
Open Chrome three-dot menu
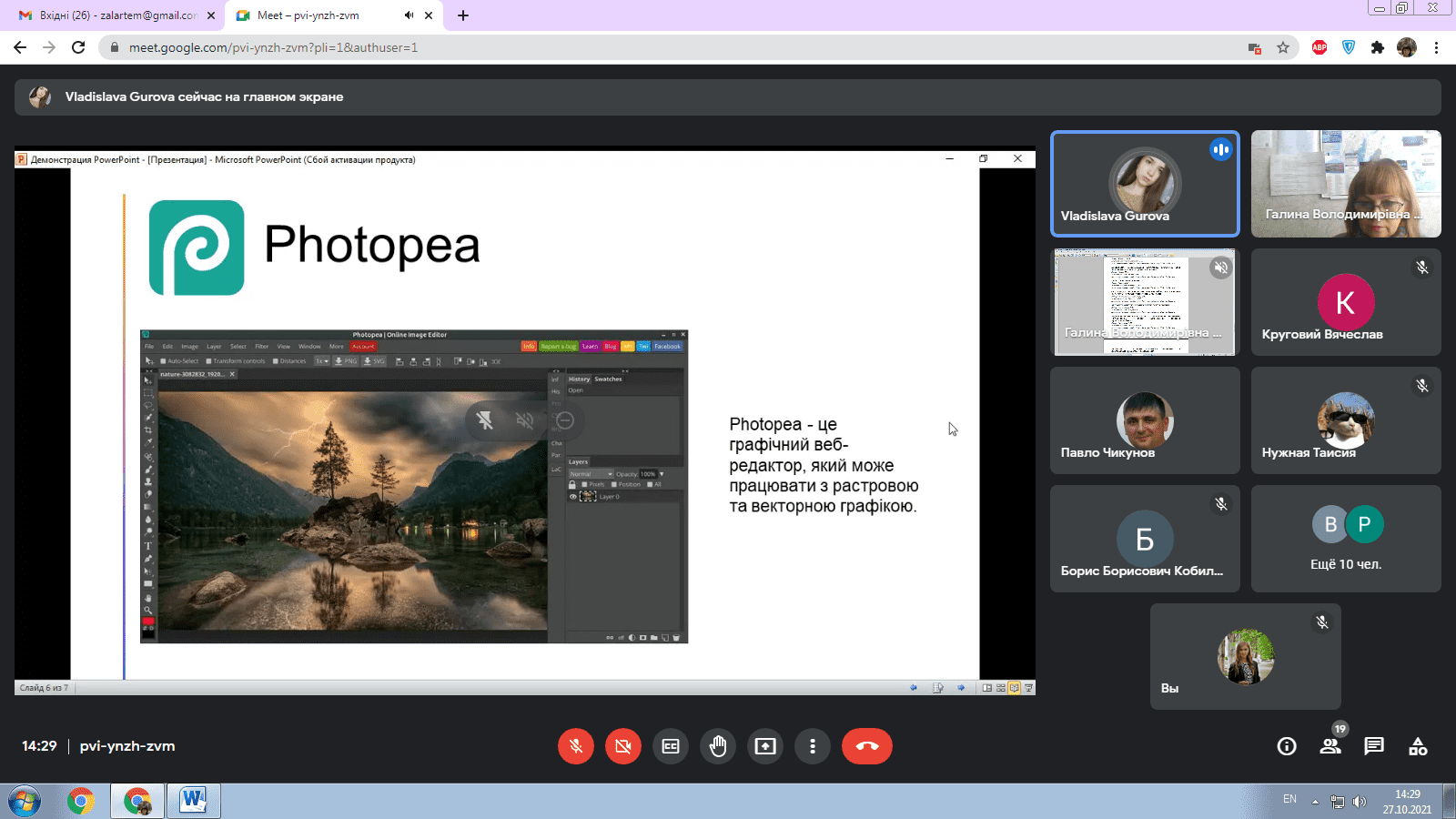coord(1436,47)
